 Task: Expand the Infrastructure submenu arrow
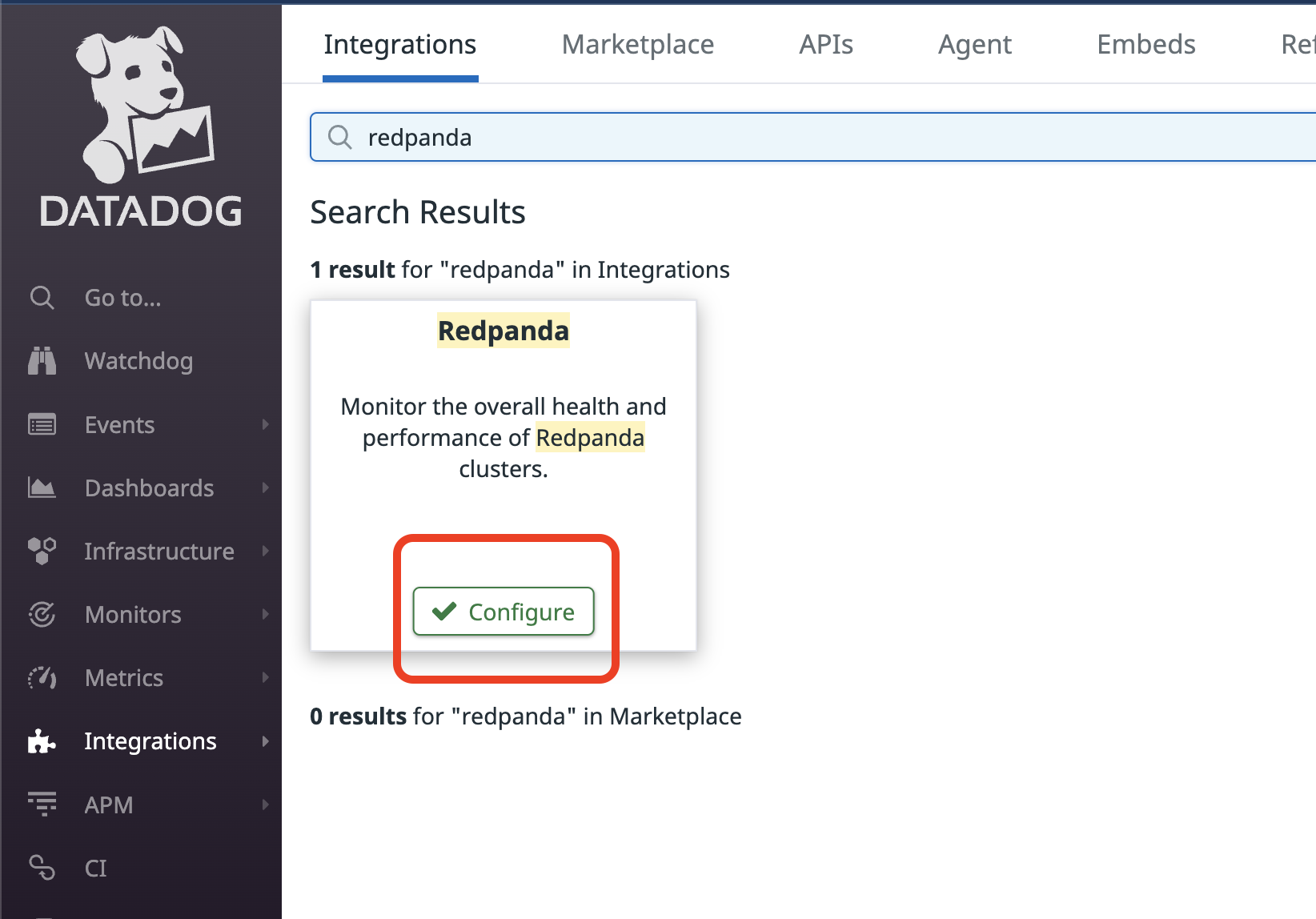[266, 551]
